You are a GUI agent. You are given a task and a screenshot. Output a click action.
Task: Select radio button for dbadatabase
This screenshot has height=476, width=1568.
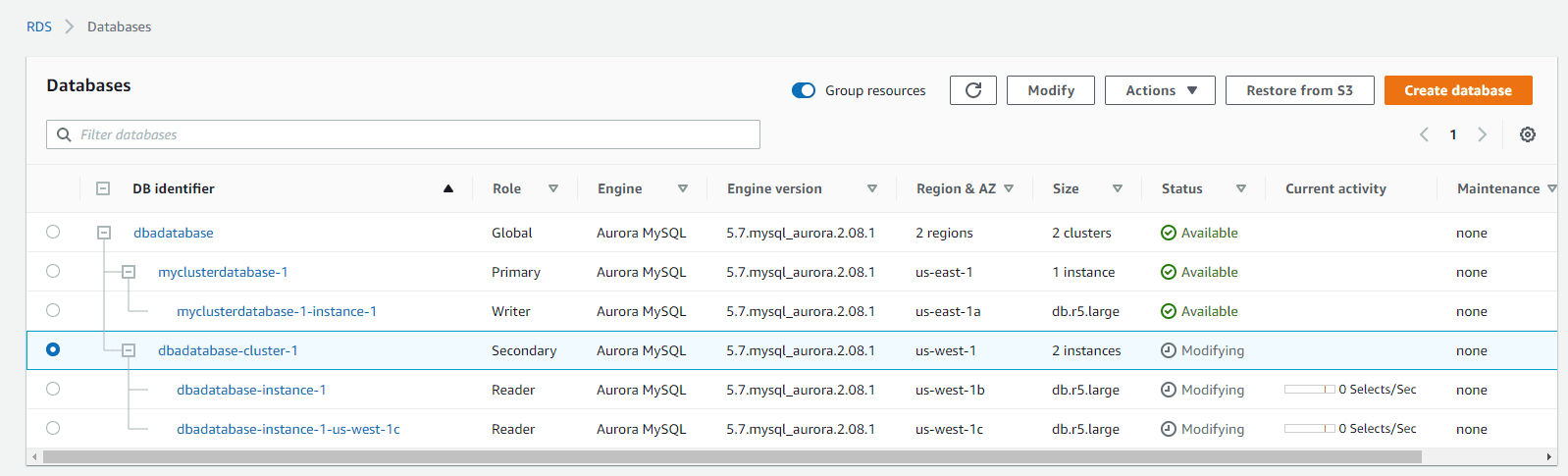click(x=53, y=232)
